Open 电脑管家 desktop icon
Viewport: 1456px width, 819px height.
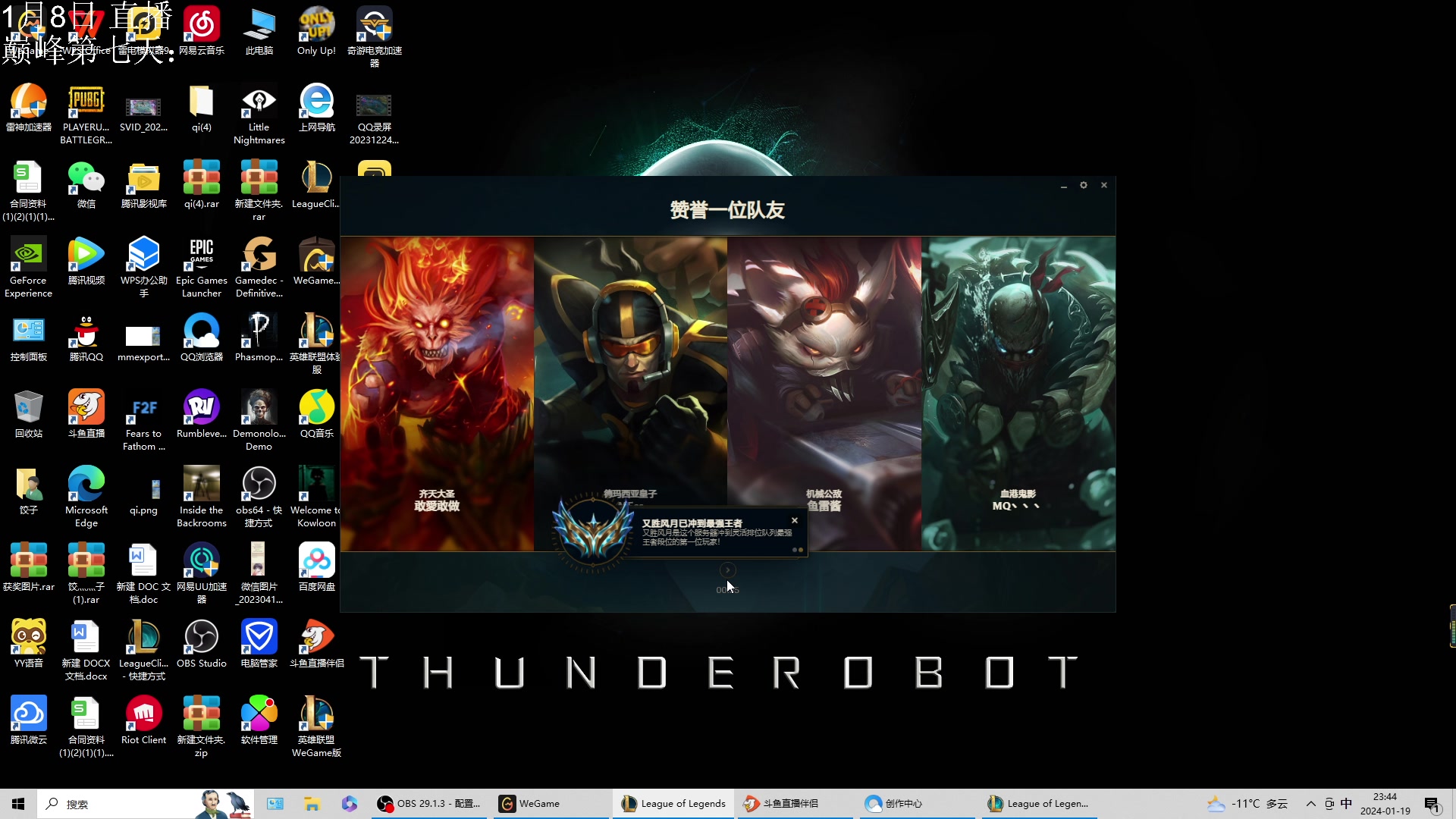coord(259,645)
